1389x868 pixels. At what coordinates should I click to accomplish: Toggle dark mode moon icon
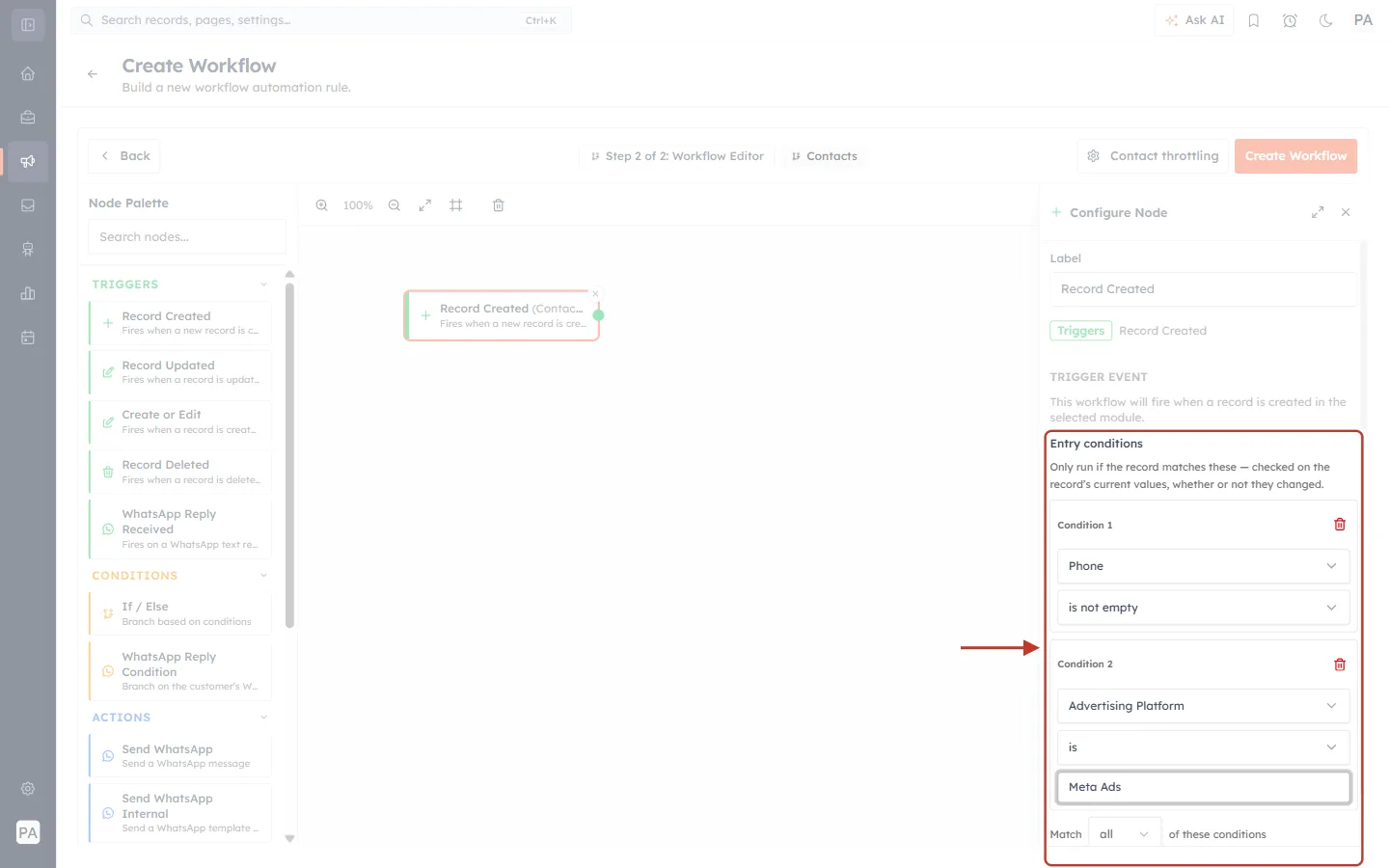(1326, 20)
